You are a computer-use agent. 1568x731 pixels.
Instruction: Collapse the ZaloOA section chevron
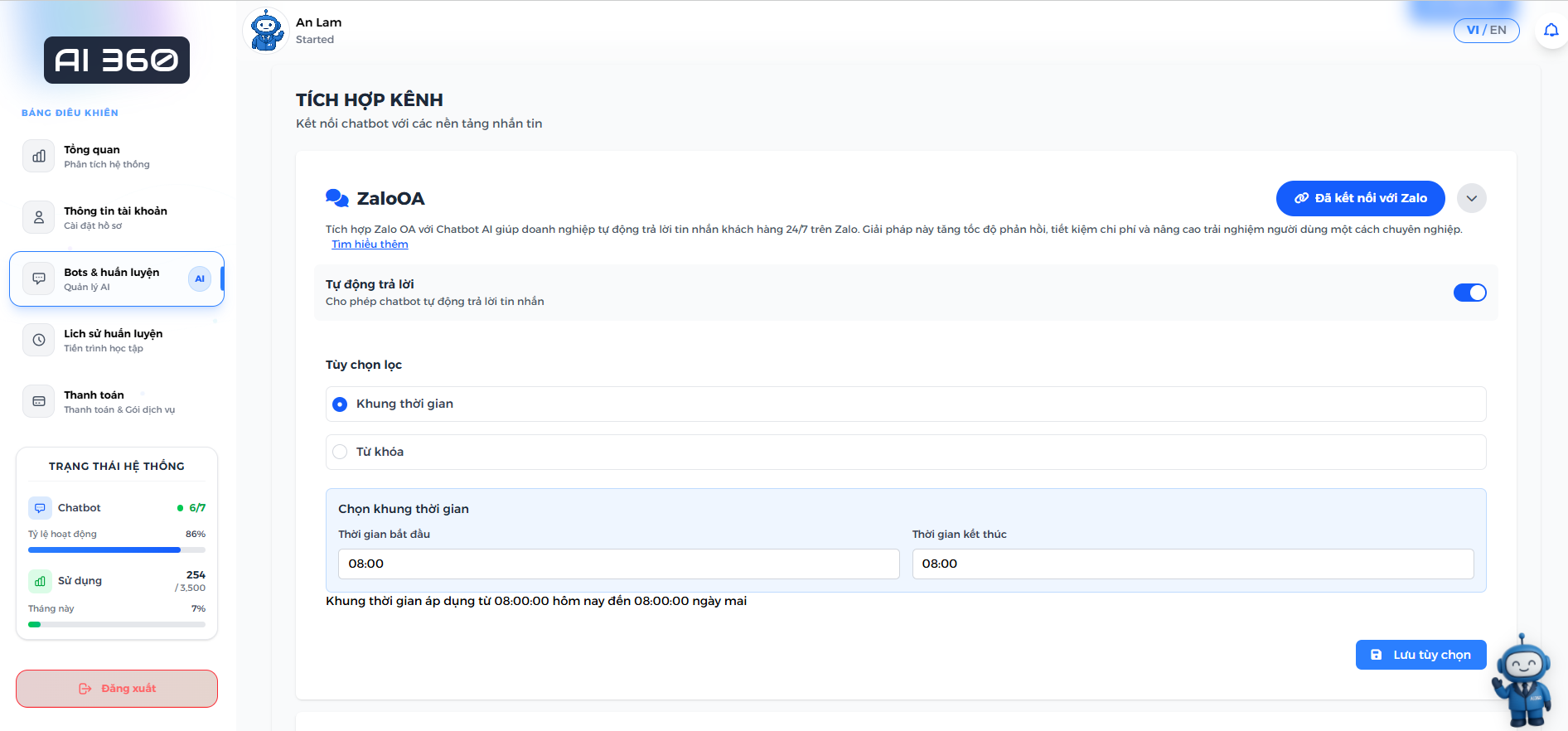tap(1471, 198)
